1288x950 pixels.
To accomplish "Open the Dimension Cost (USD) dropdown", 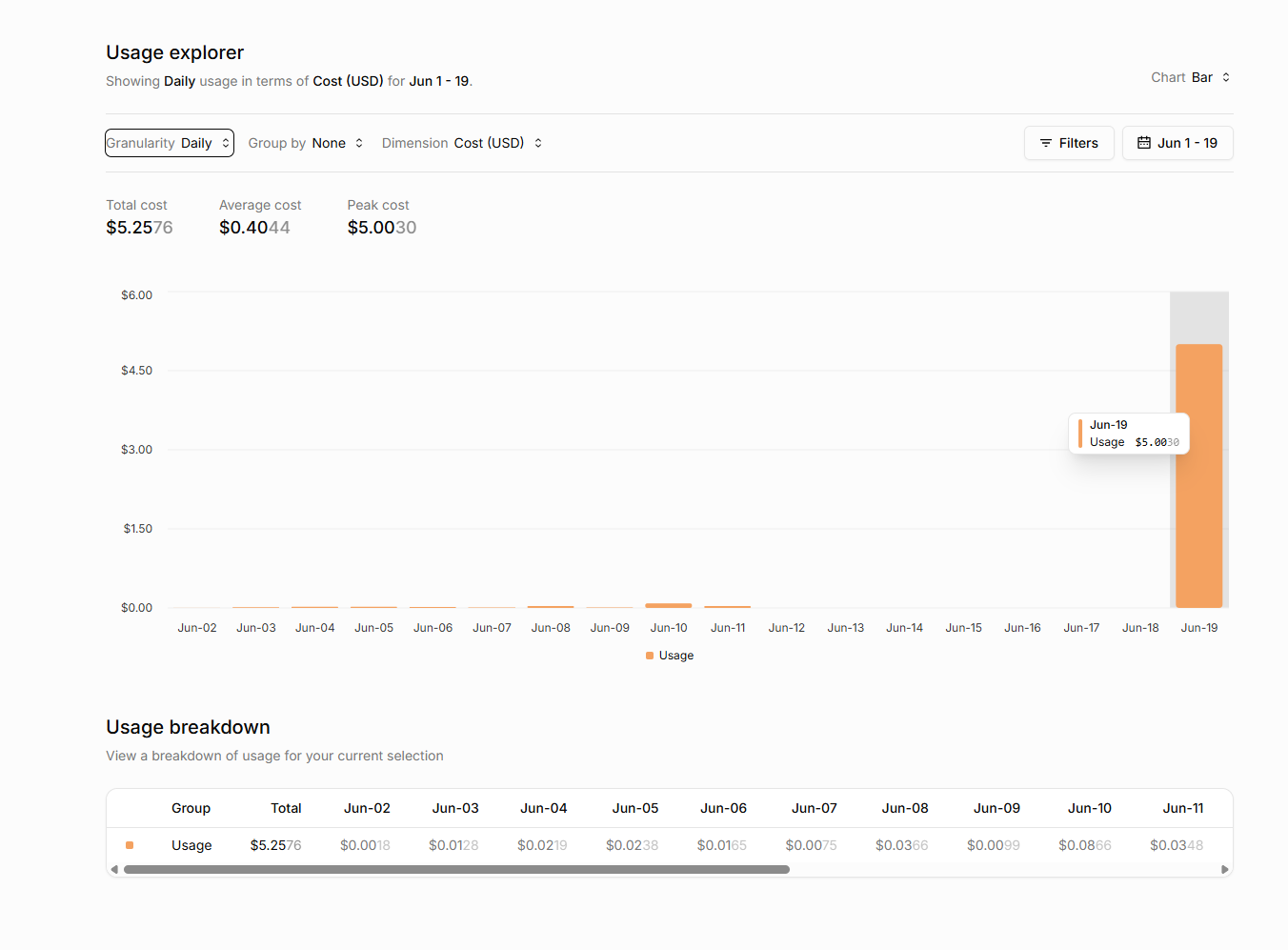I will click(462, 143).
